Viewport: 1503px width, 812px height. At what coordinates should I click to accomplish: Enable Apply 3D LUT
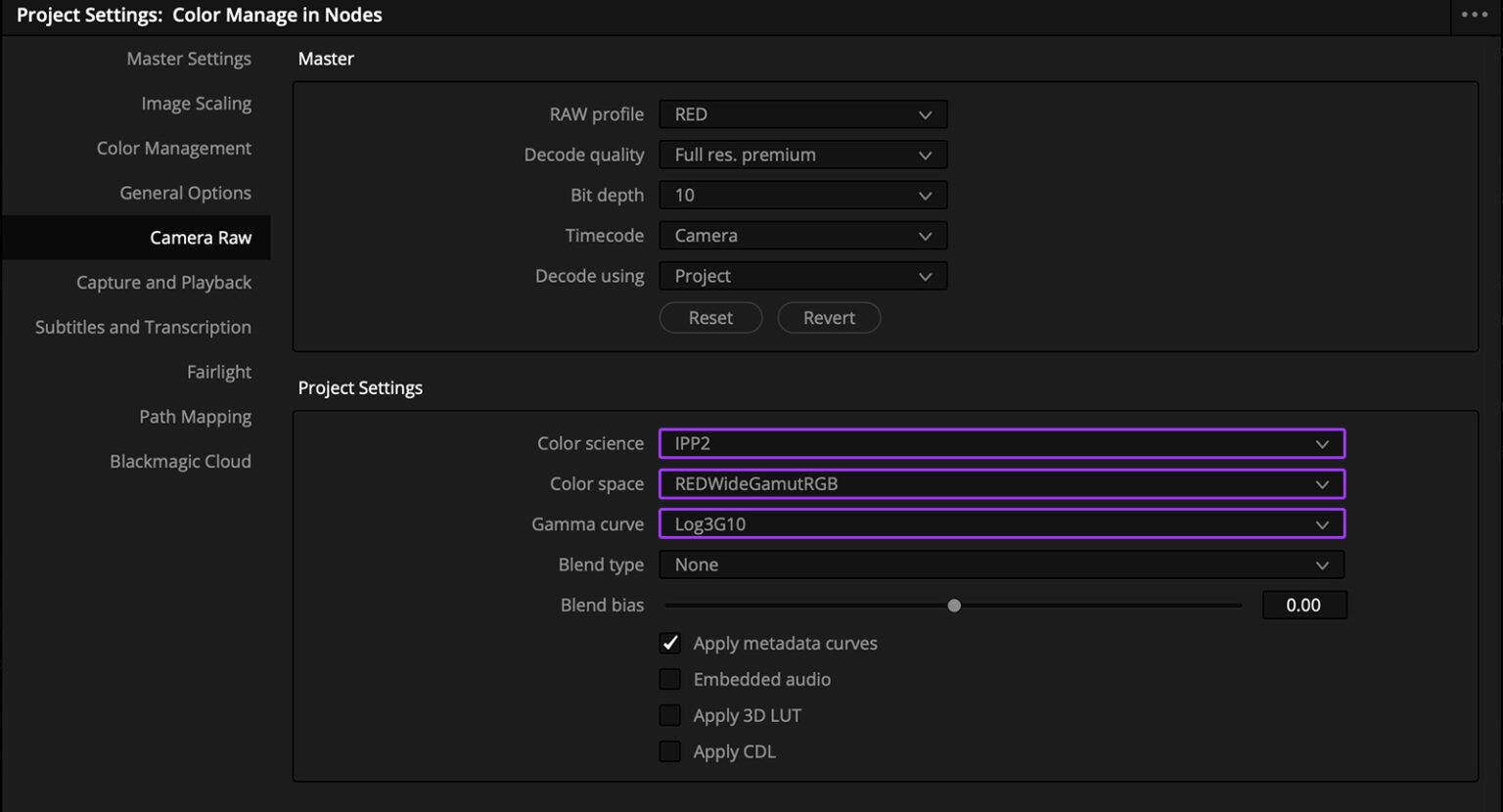tap(670, 715)
